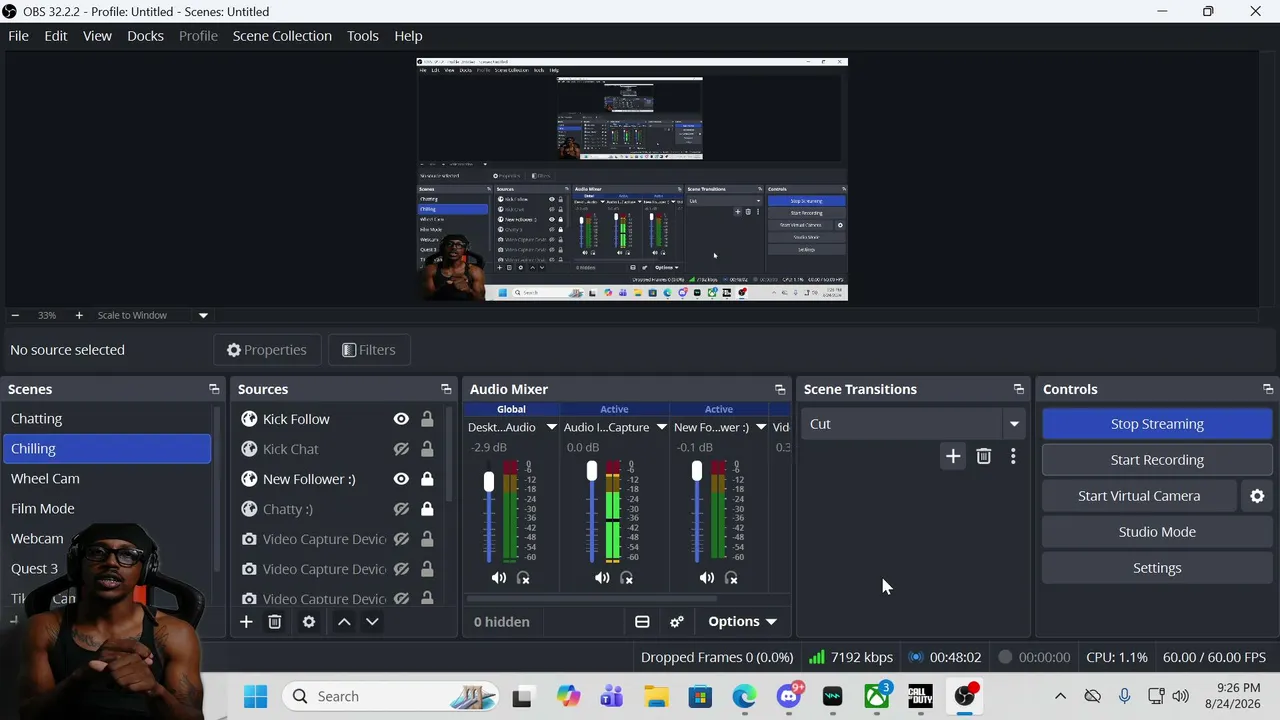Screen dimensions: 1280x720
Task: Move source down with the down arrow
Action: 372,622
